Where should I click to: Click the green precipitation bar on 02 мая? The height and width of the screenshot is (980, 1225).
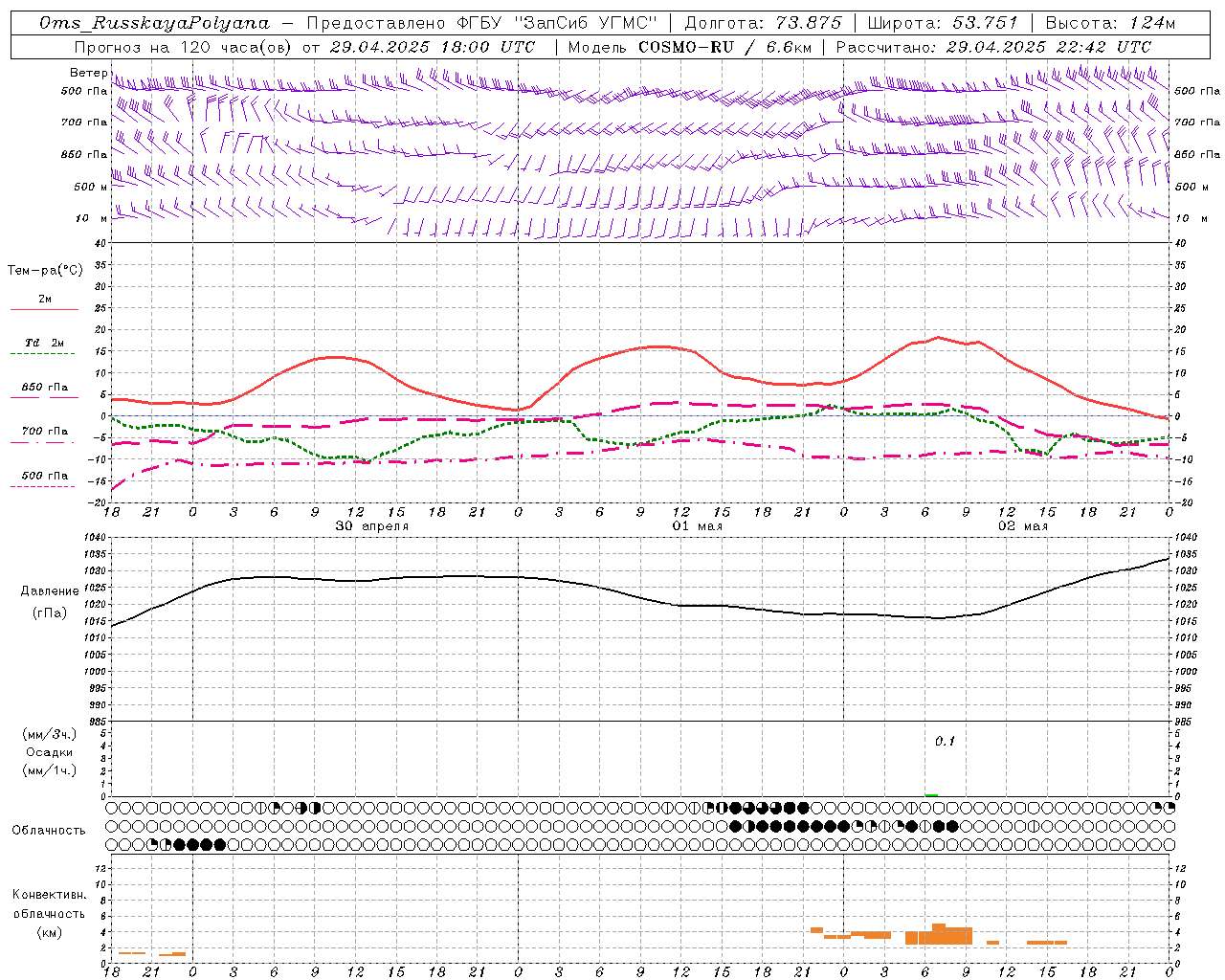coord(931,794)
